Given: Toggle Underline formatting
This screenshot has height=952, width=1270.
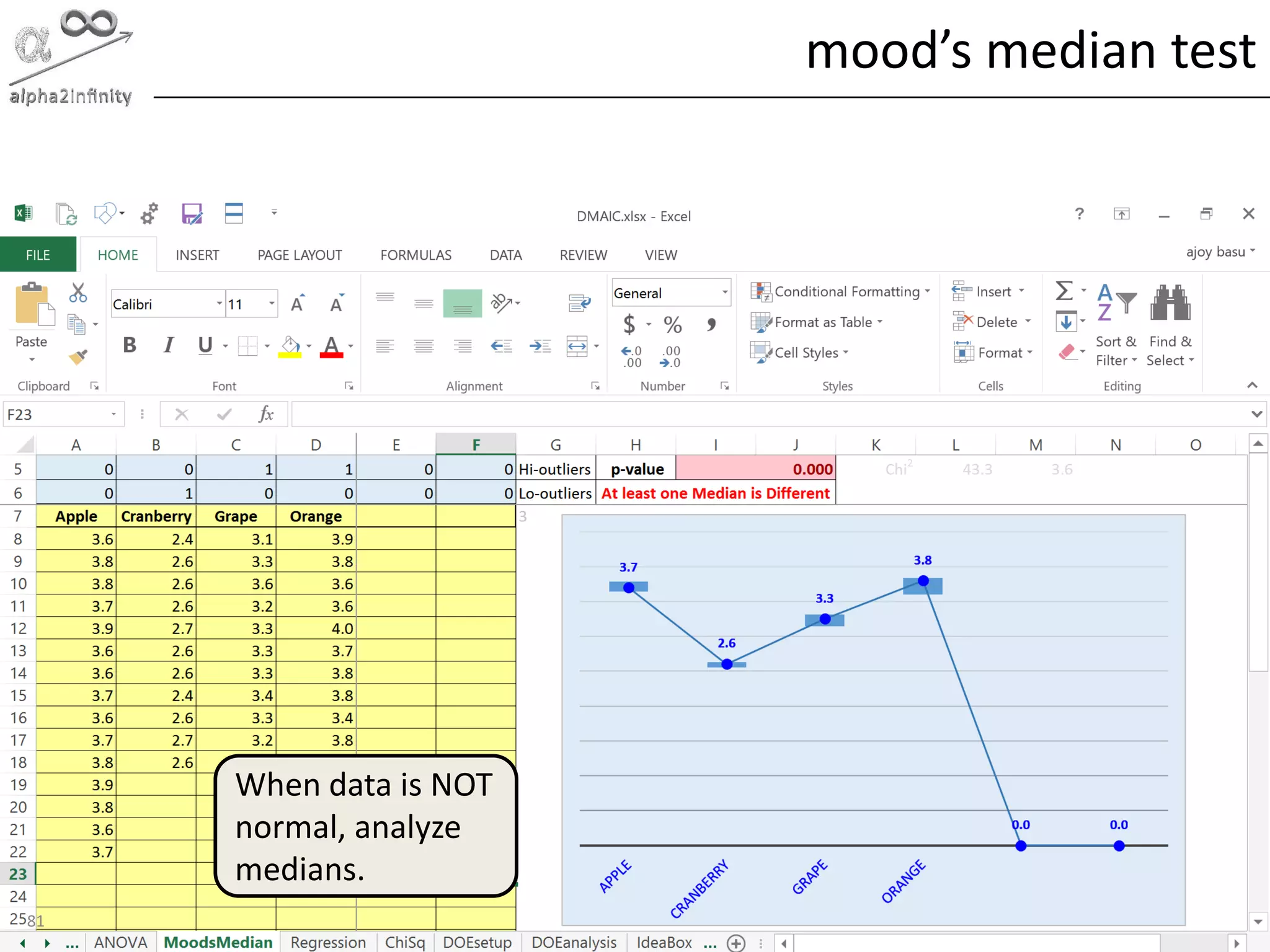Looking at the screenshot, I should coord(205,345).
